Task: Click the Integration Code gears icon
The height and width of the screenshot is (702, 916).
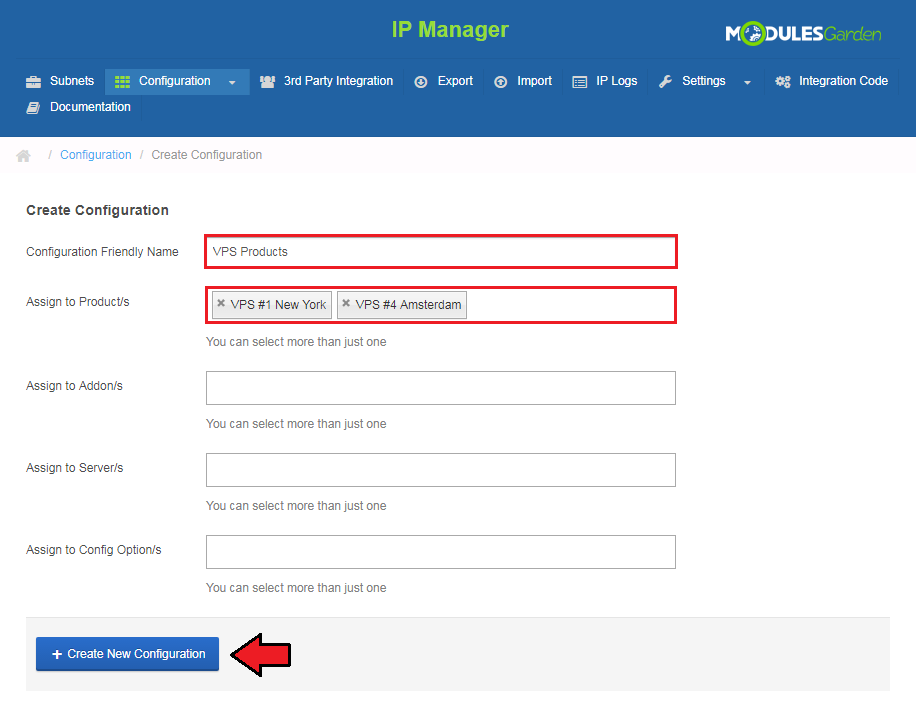Action: tap(782, 82)
